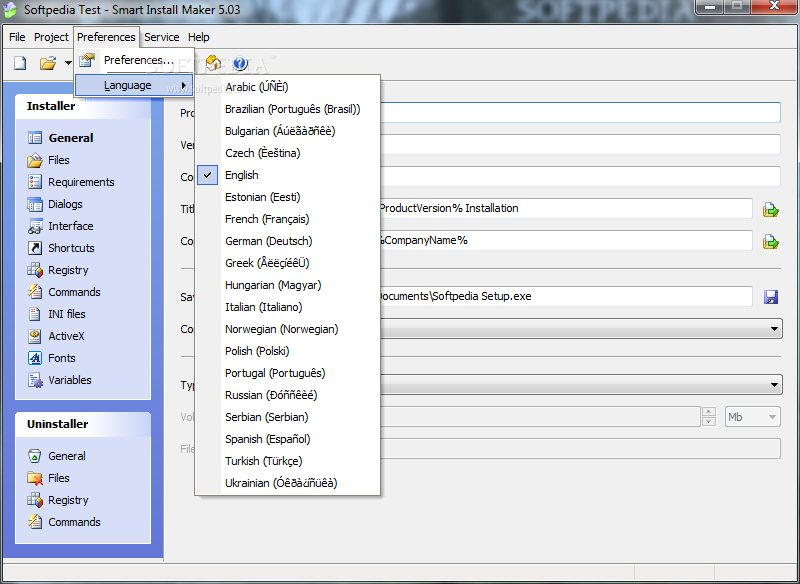Choose Norwegian from language list
The image size is (800, 584).
288,329
